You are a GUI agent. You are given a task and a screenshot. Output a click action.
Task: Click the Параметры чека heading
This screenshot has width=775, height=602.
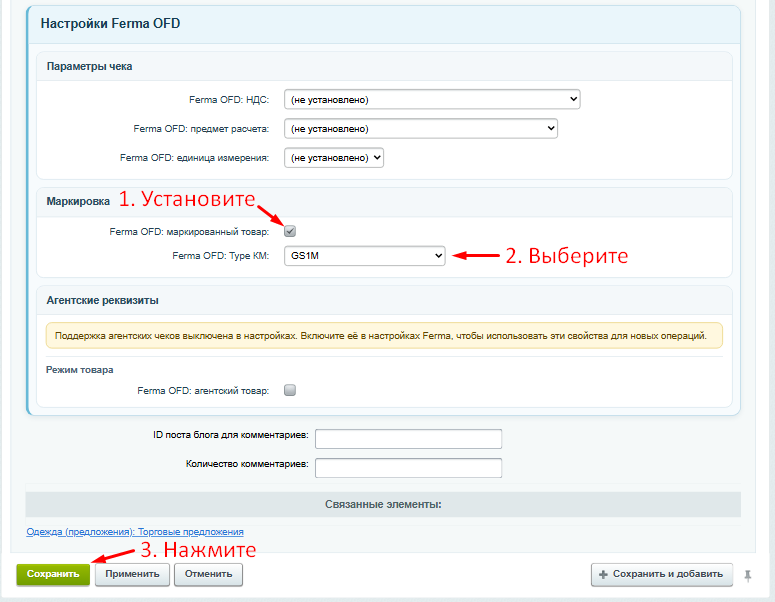(x=89, y=66)
